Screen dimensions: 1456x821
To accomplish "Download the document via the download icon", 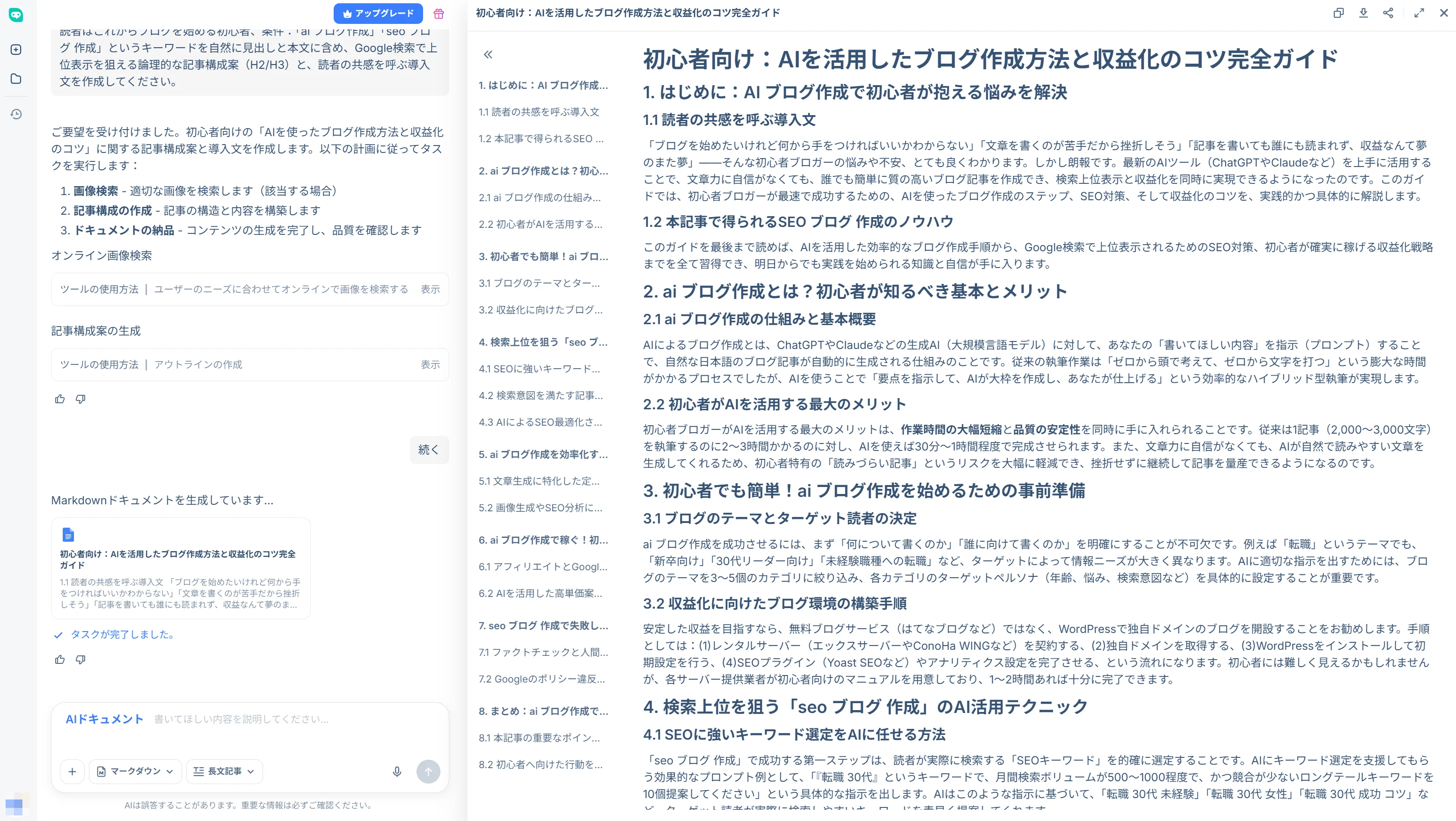I will [1363, 13].
